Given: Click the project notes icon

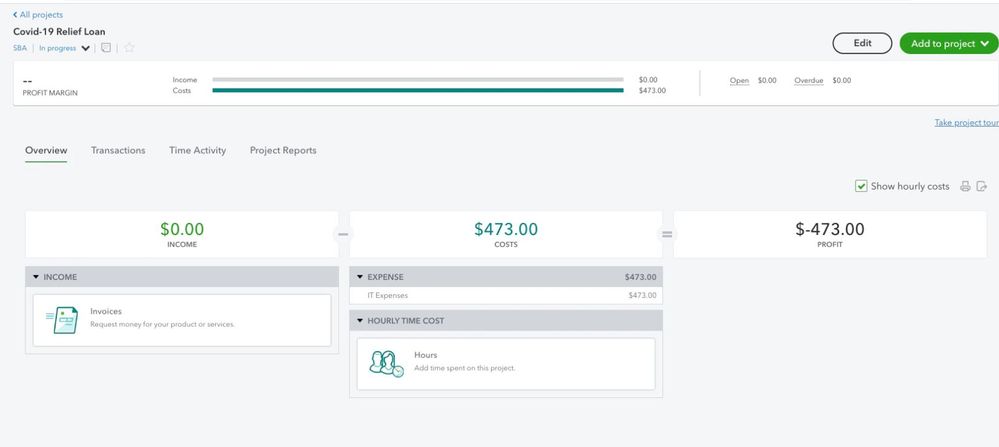Looking at the screenshot, I should coord(106,48).
